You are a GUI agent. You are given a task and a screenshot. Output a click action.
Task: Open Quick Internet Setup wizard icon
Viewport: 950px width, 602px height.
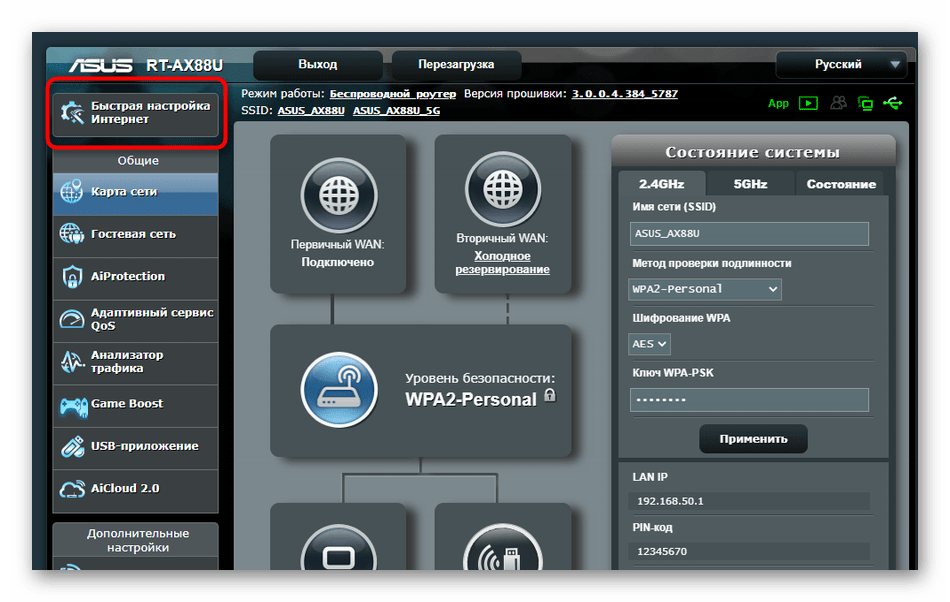(72, 113)
